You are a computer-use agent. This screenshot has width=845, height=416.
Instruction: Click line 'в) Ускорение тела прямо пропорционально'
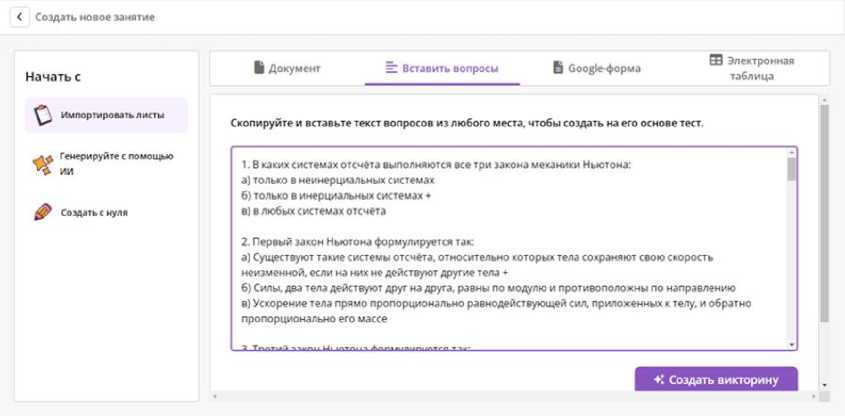[x=496, y=311]
